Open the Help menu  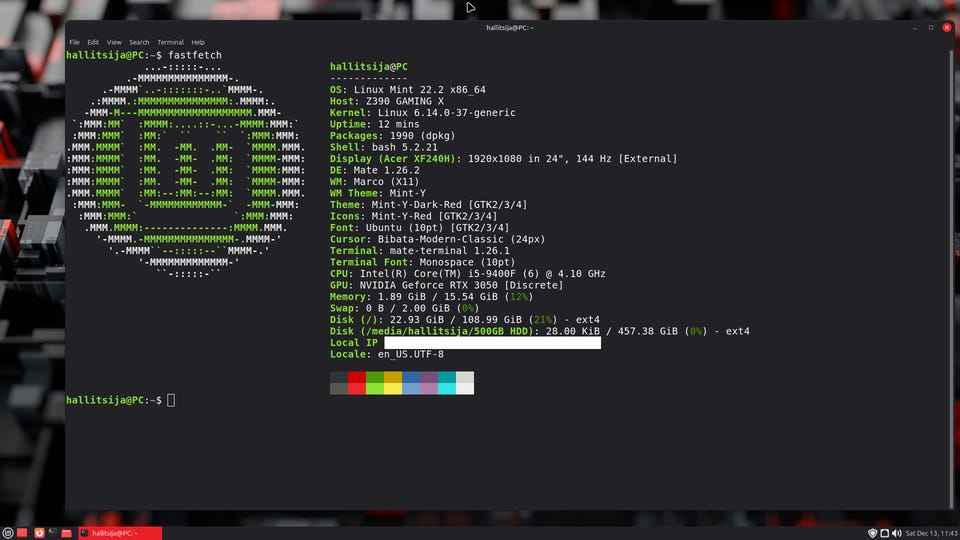[198, 42]
